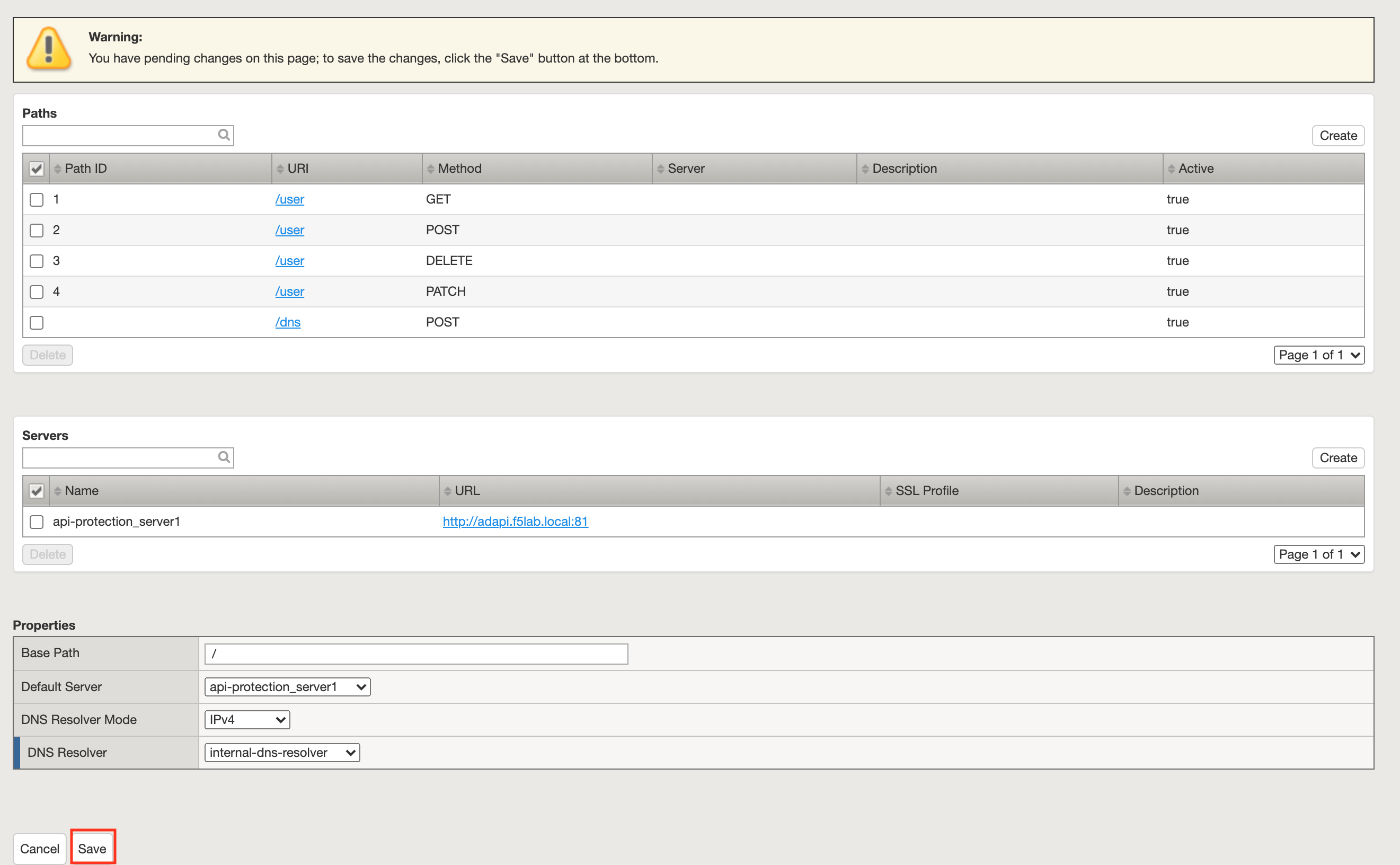The width and height of the screenshot is (1400, 865).
Task: Click the GET method cell
Action: (x=438, y=199)
